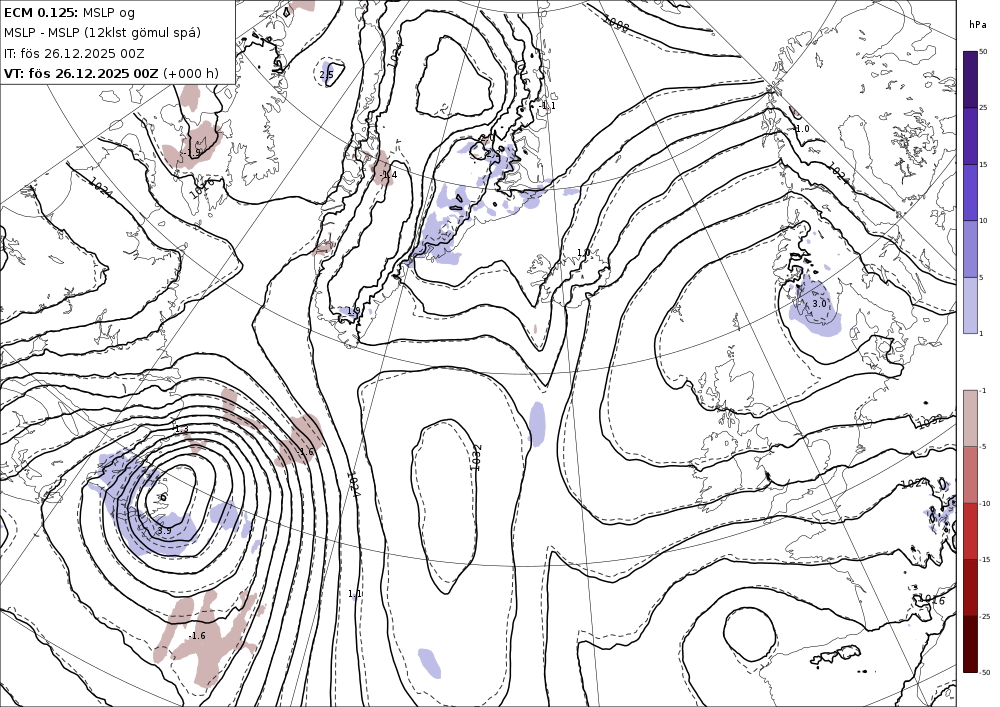
Task: Click the lightest purple 1 to 5 hPa swatch
Action: tap(970, 305)
